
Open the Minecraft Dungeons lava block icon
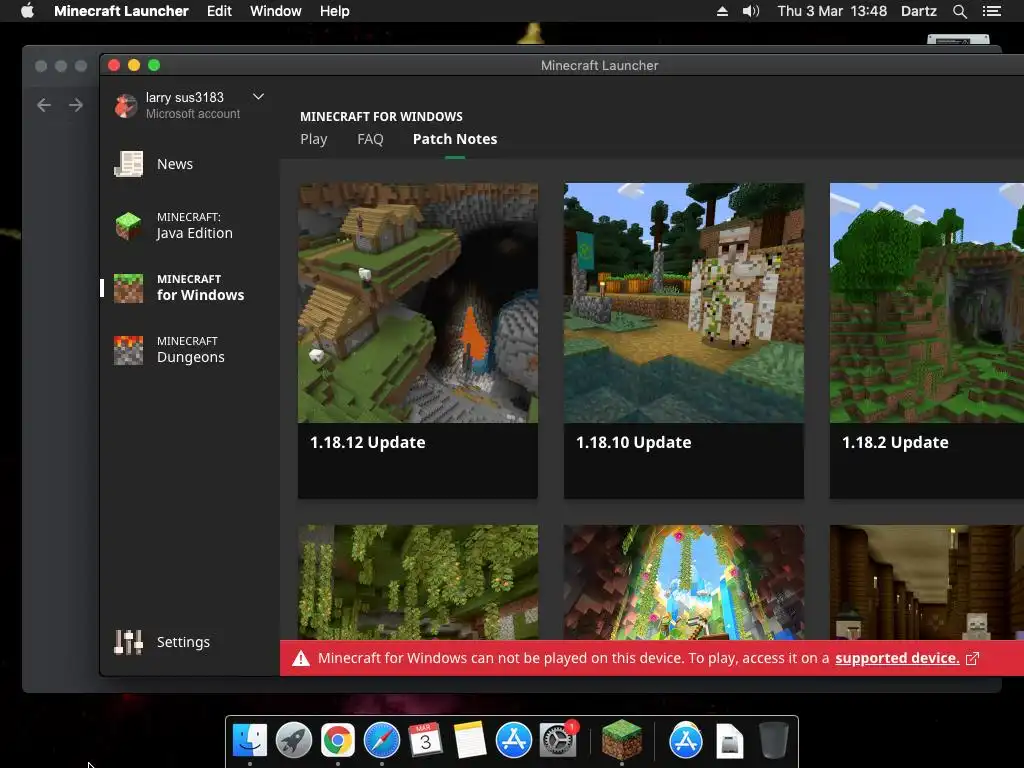pyautogui.click(x=129, y=350)
